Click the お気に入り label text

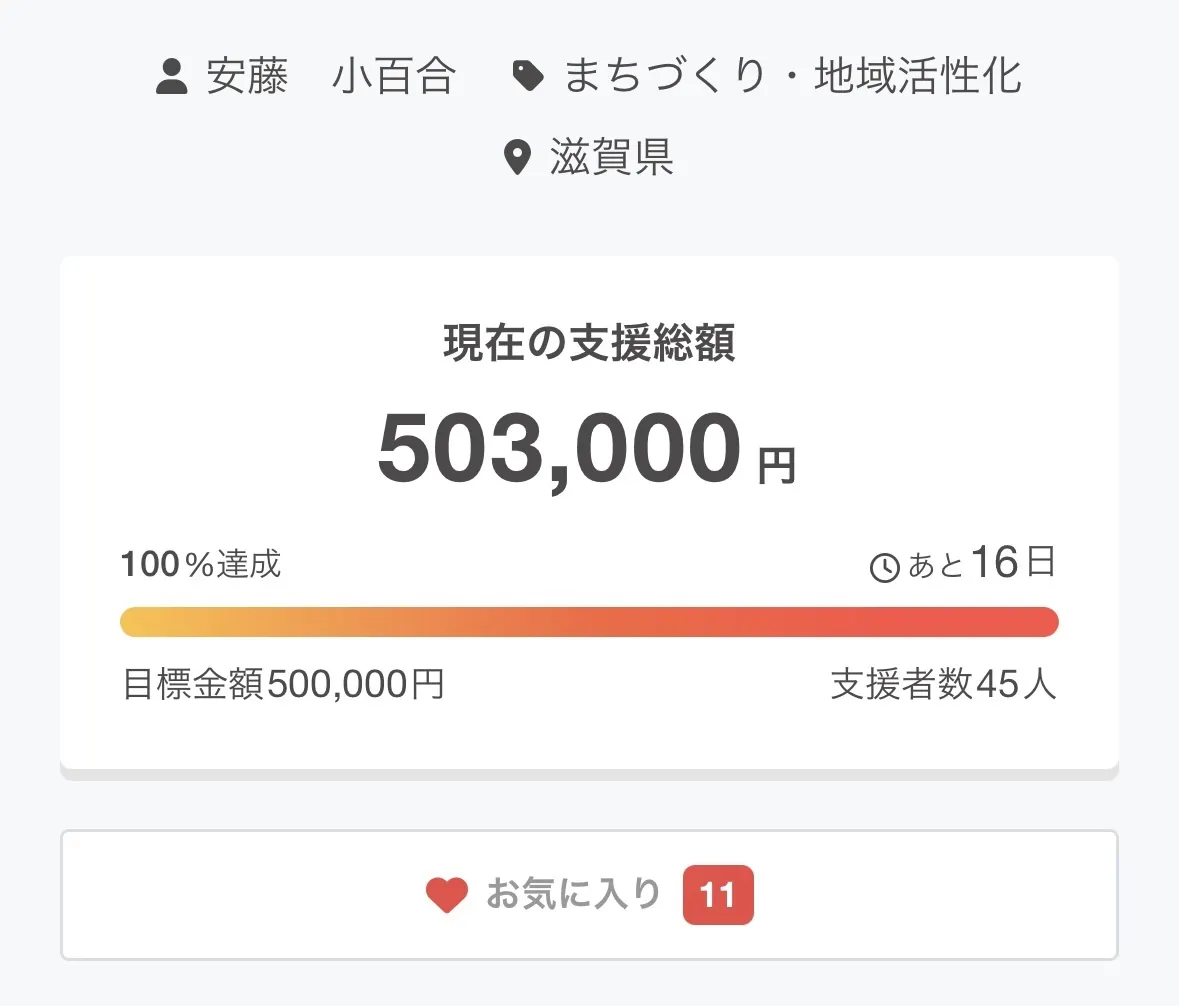[573, 895]
